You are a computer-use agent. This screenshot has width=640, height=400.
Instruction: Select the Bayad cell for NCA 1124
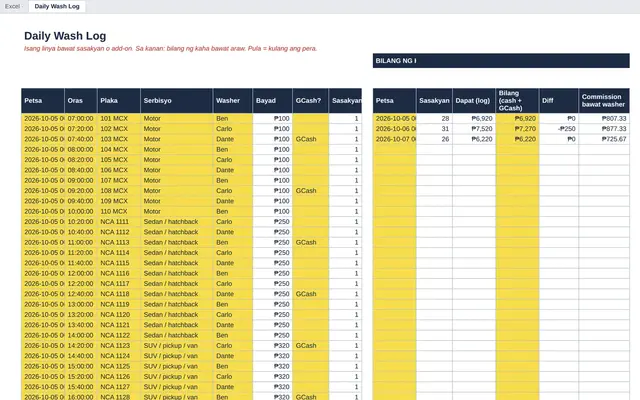click(x=273, y=356)
